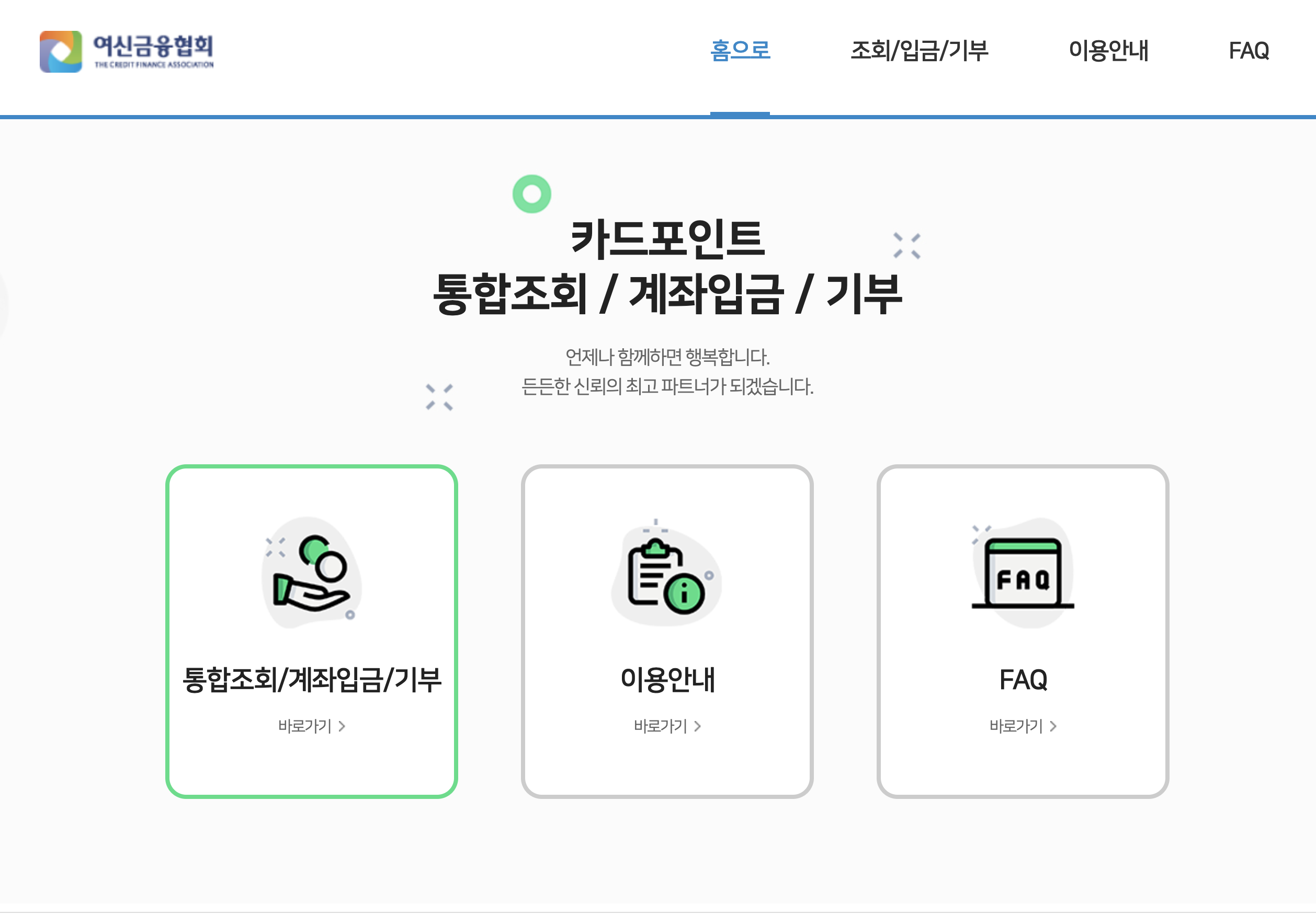
Task: Select 이용안내 in top navigation
Action: (x=1108, y=50)
